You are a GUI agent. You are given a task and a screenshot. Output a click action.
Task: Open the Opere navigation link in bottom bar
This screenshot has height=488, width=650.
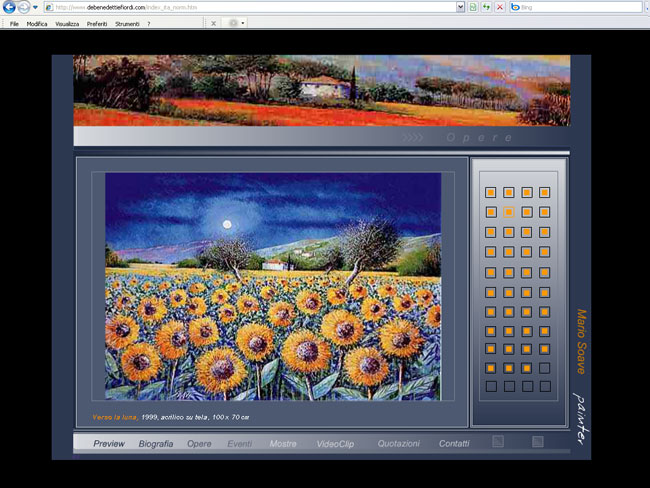pyautogui.click(x=199, y=444)
